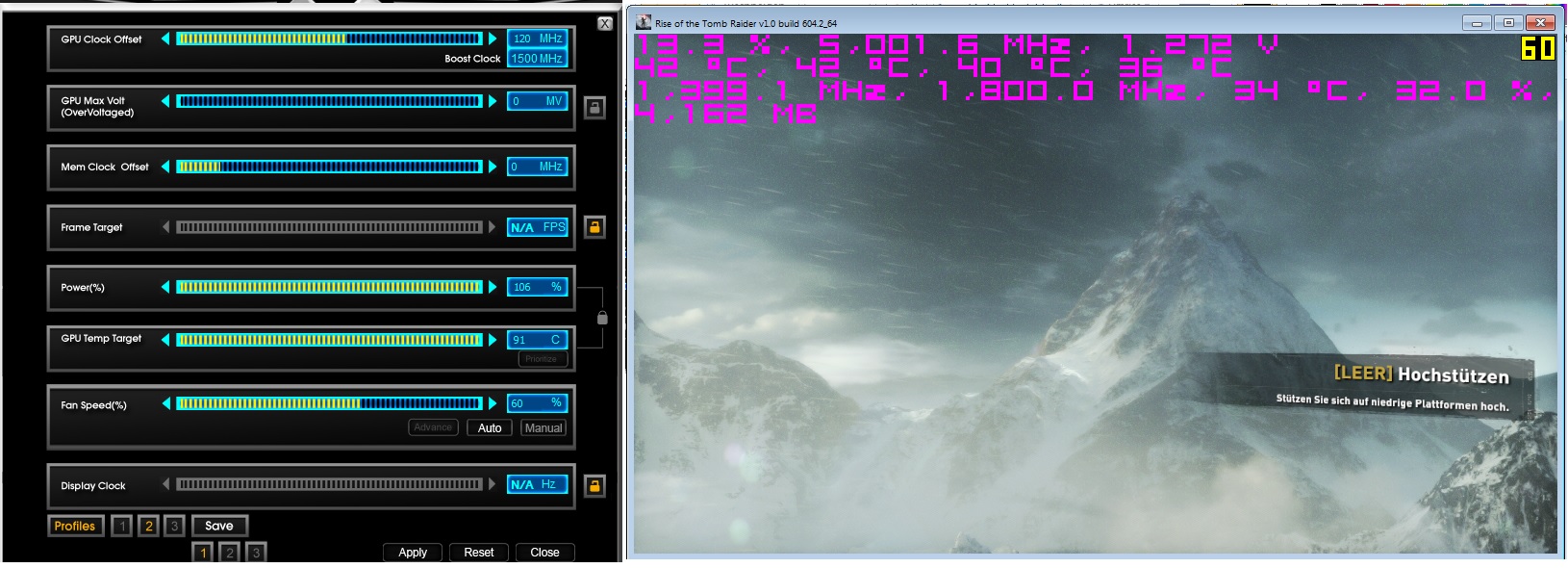The image size is (1568, 568).
Task: Close the tuning panel with X icon
Action: pyautogui.click(x=605, y=23)
